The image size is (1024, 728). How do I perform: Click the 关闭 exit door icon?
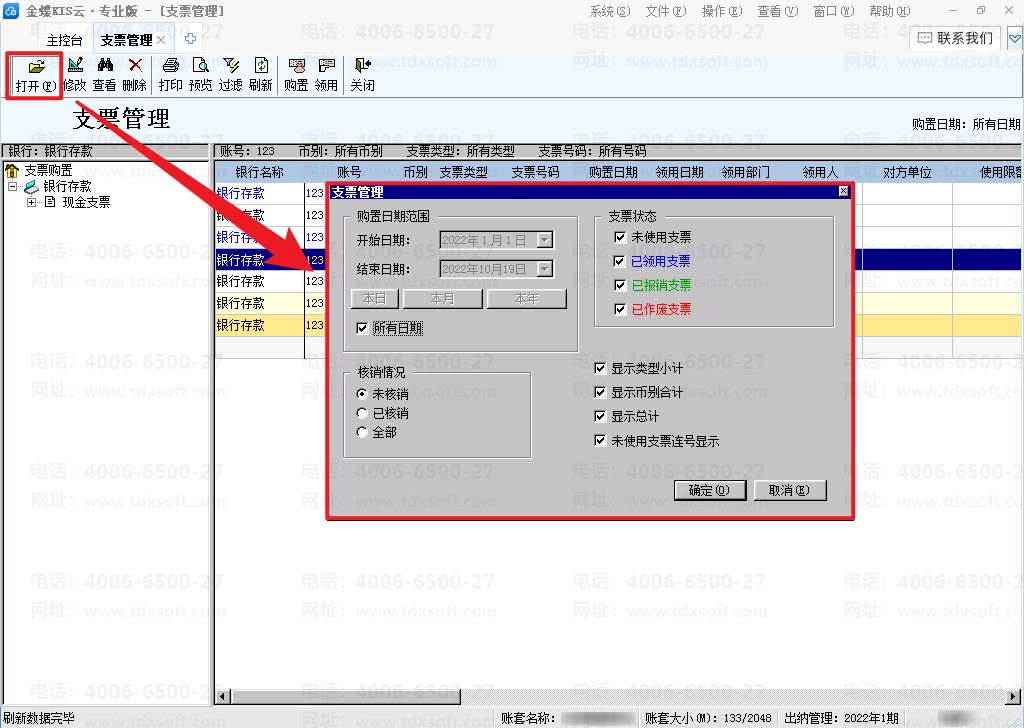pyautogui.click(x=362, y=65)
